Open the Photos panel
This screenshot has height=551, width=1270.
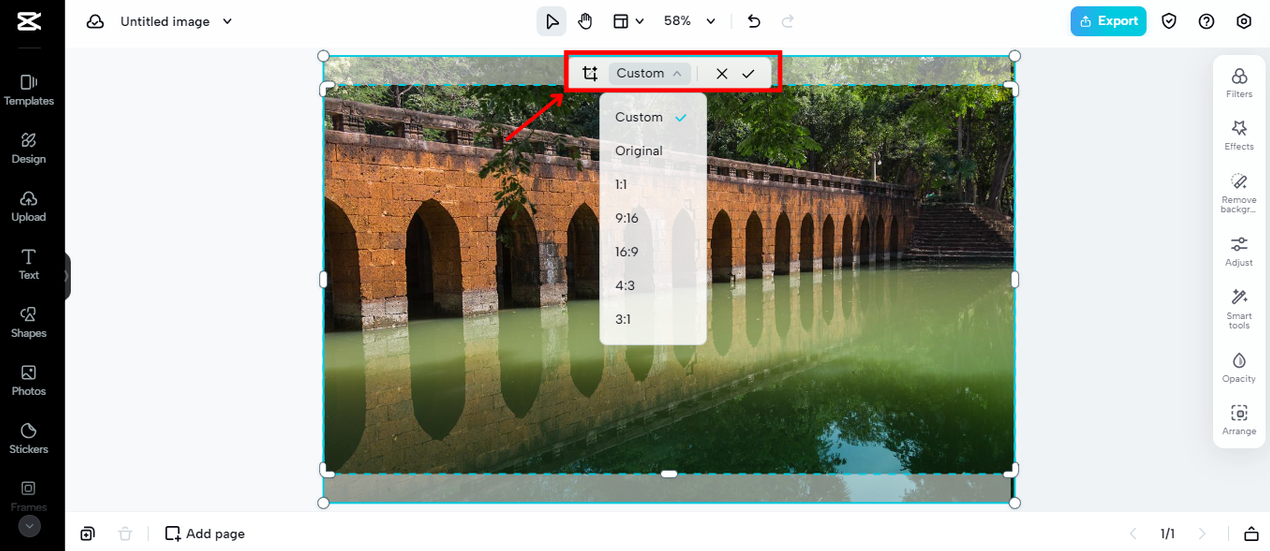(28, 380)
